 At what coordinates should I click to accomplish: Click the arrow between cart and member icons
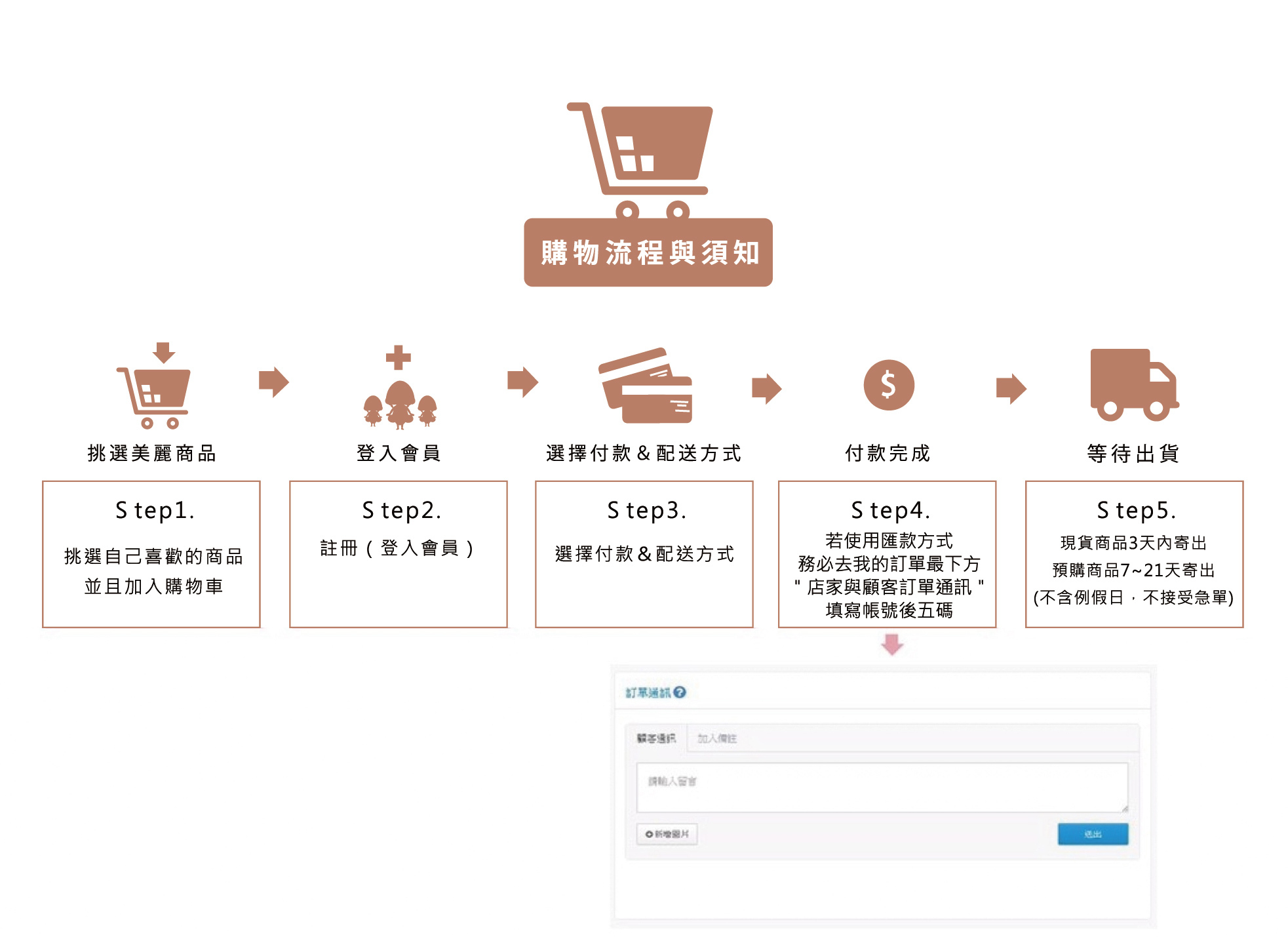pyautogui.click(x=274, y=382)
